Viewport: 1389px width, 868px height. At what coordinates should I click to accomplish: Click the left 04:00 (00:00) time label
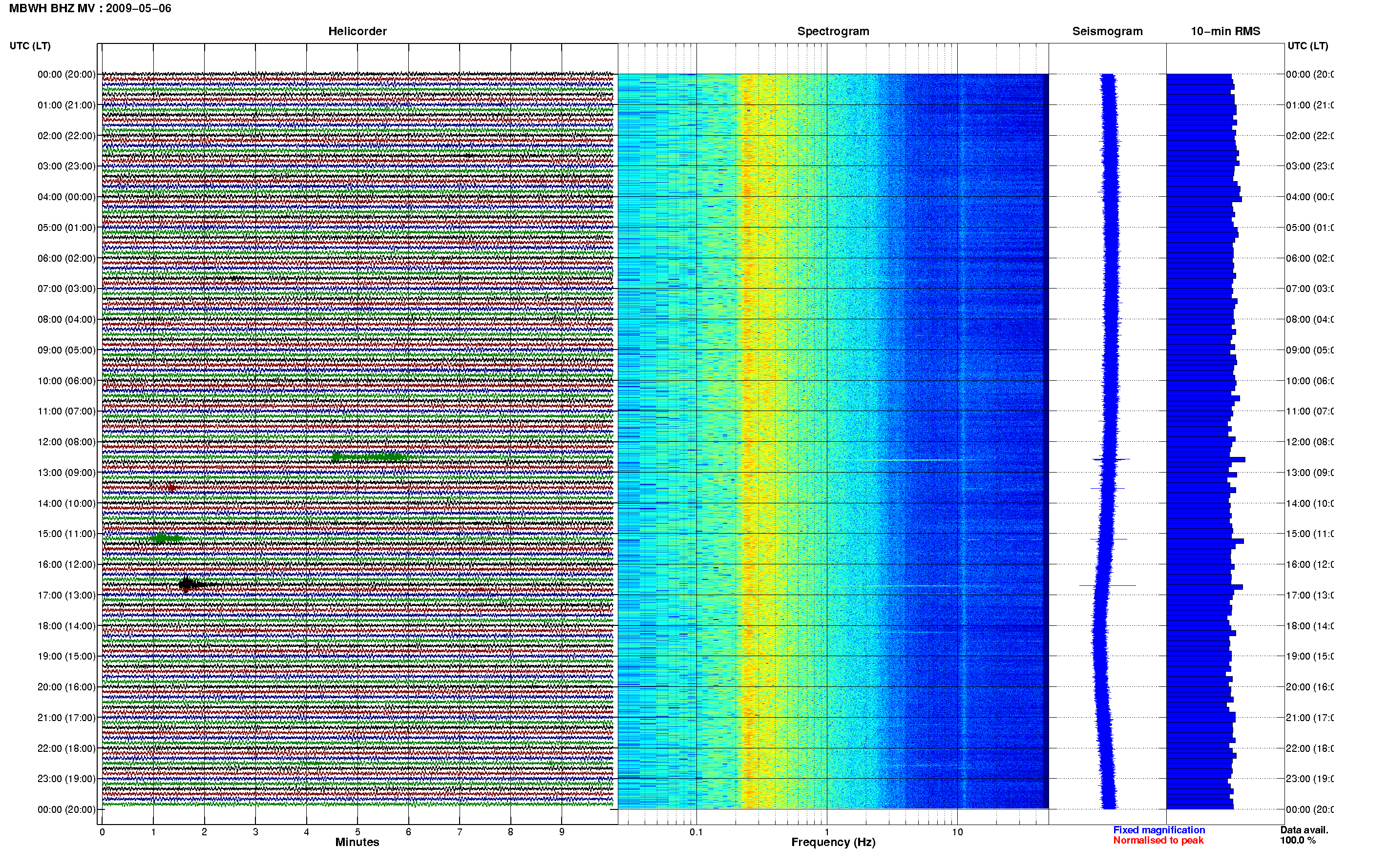66,197
